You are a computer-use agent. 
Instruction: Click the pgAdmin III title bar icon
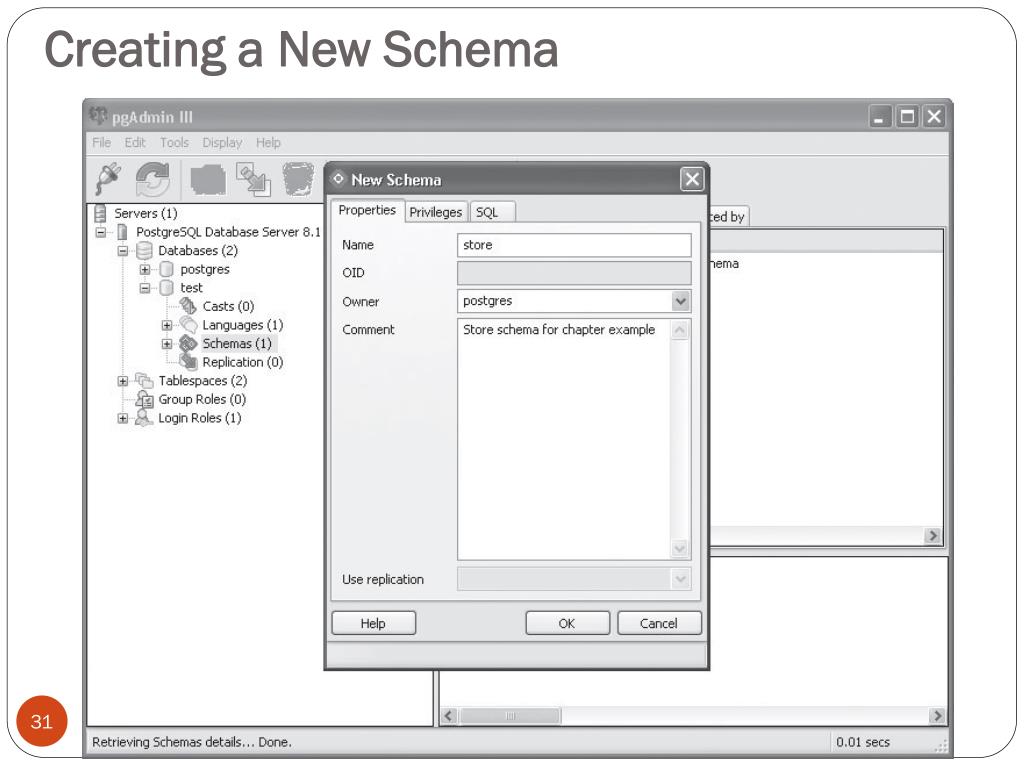click(98, 116)
